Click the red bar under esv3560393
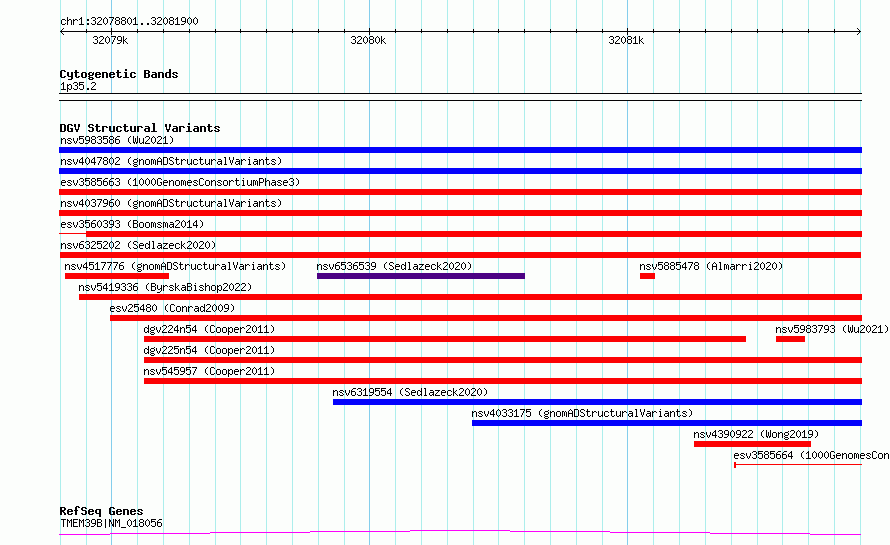This screenshot has width=890, height=545. pos(474,234)
